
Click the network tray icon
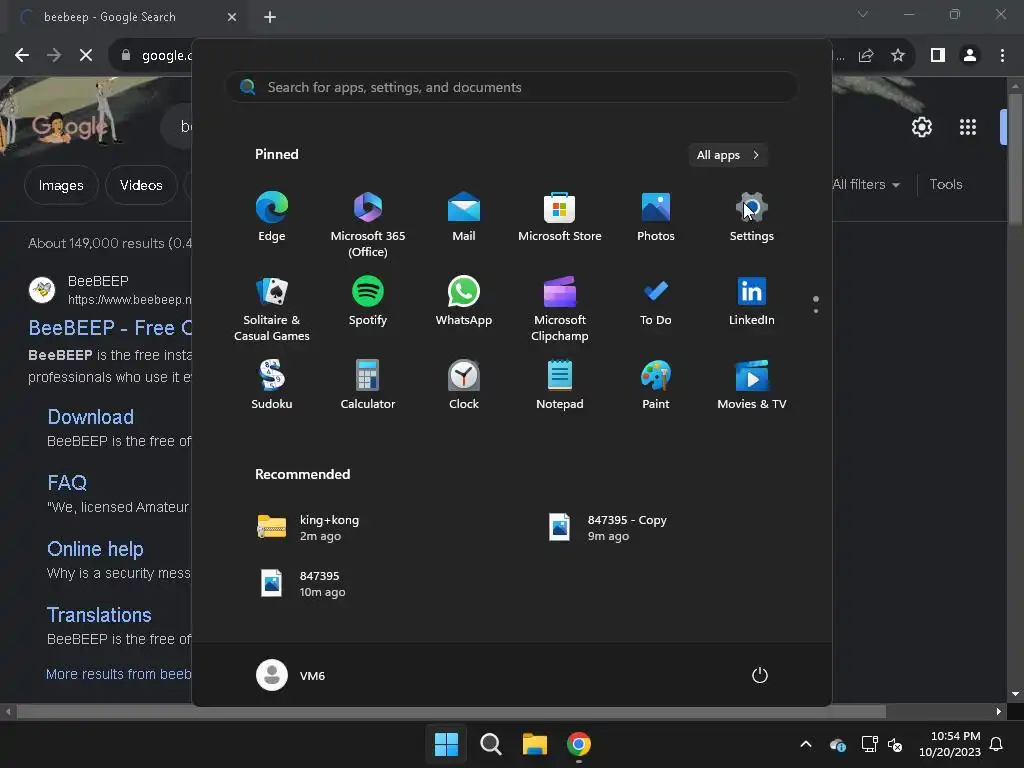869,744
